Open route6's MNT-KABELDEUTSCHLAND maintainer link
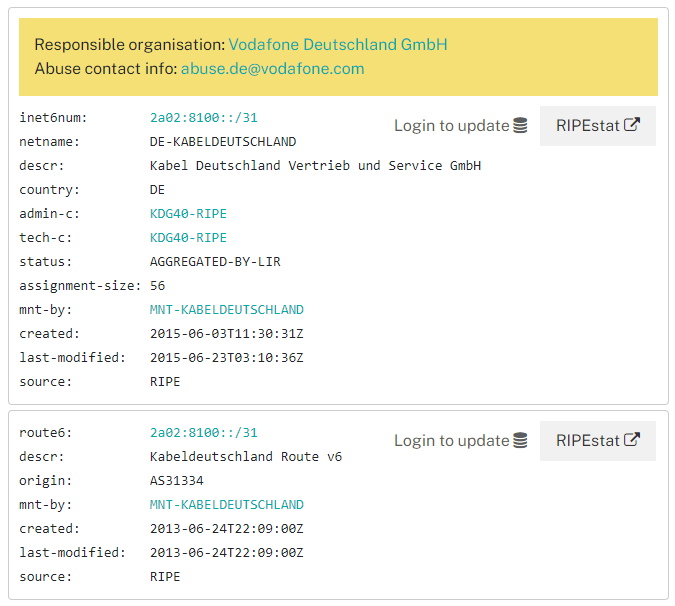Image resolution: width=675 pixels, height=606 pixels. 226,504
